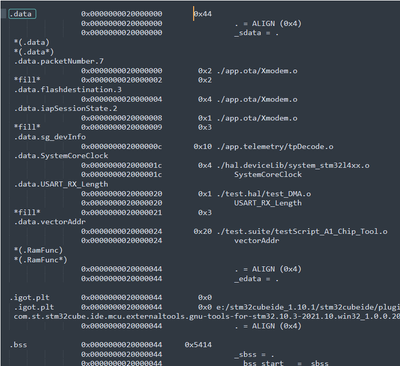400x366 pixels.
Task: Click the first ./app.ota/Xmodem.o path
Action: (257, 71)
